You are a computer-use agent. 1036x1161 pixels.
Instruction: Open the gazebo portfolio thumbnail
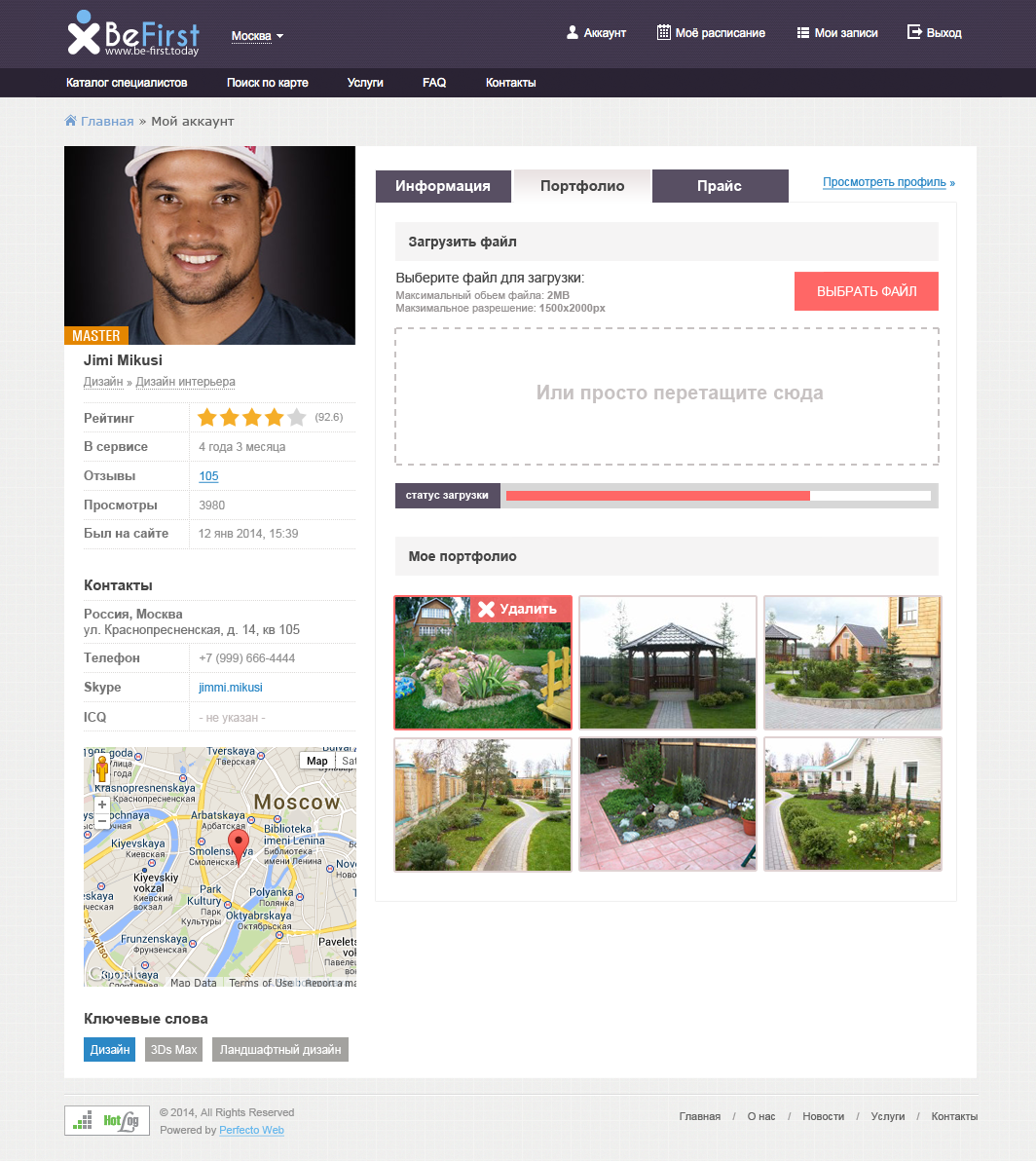(x=668, y=662)
